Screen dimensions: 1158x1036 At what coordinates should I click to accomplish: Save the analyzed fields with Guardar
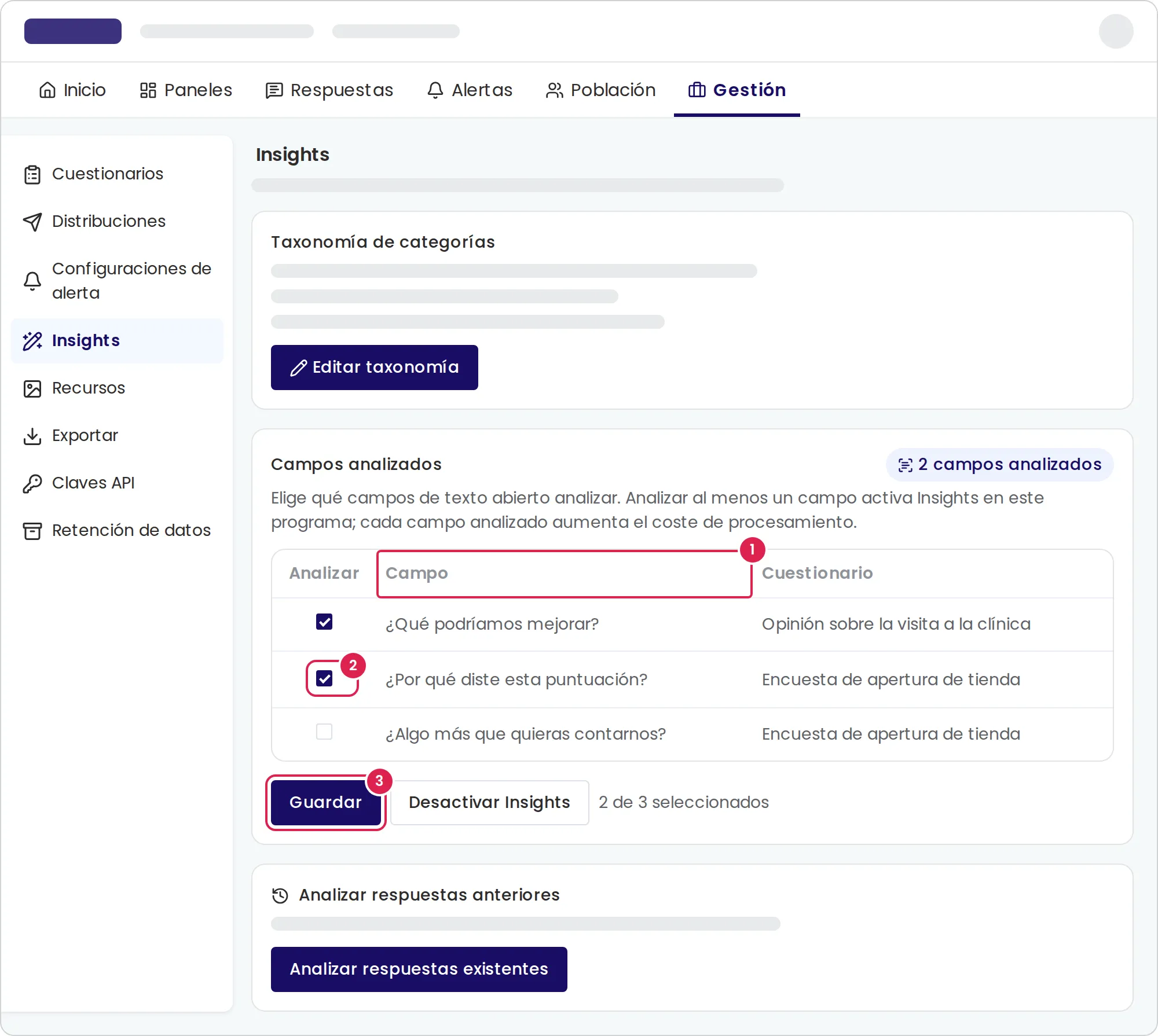(326, 803)
